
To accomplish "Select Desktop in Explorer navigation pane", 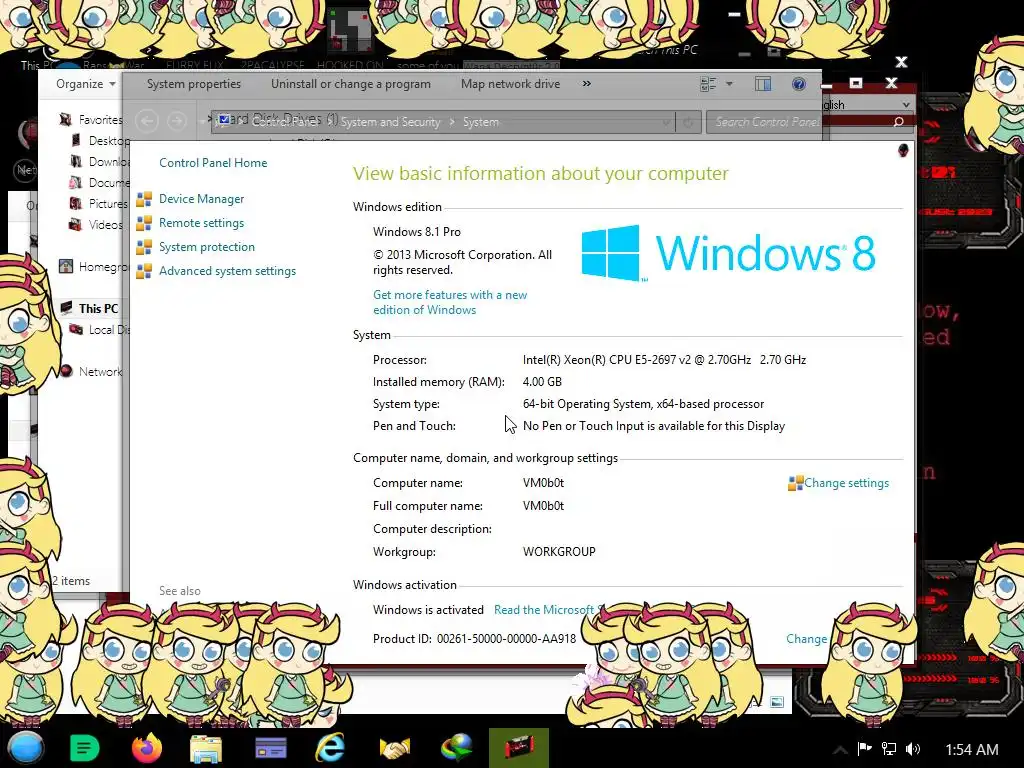I will pyautogui.click(x=109, y=141).
